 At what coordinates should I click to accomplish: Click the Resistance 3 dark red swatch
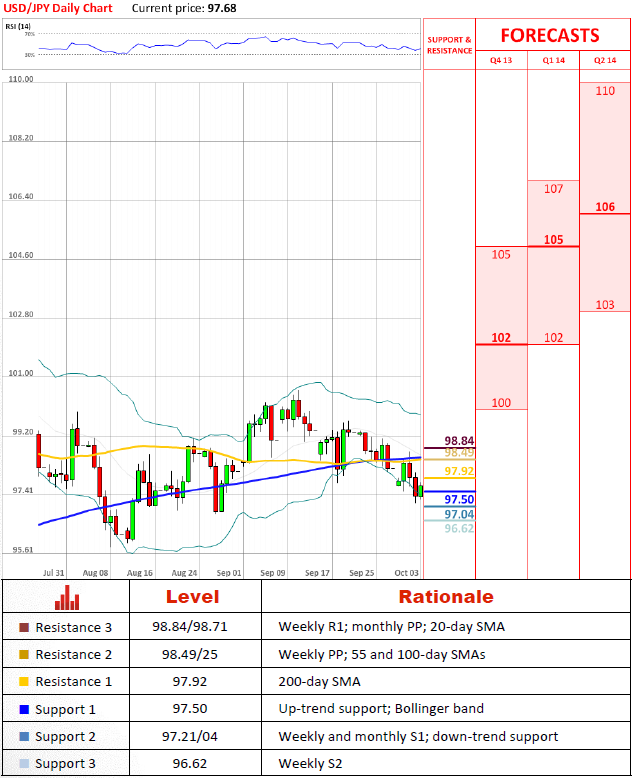click(24, 628)
